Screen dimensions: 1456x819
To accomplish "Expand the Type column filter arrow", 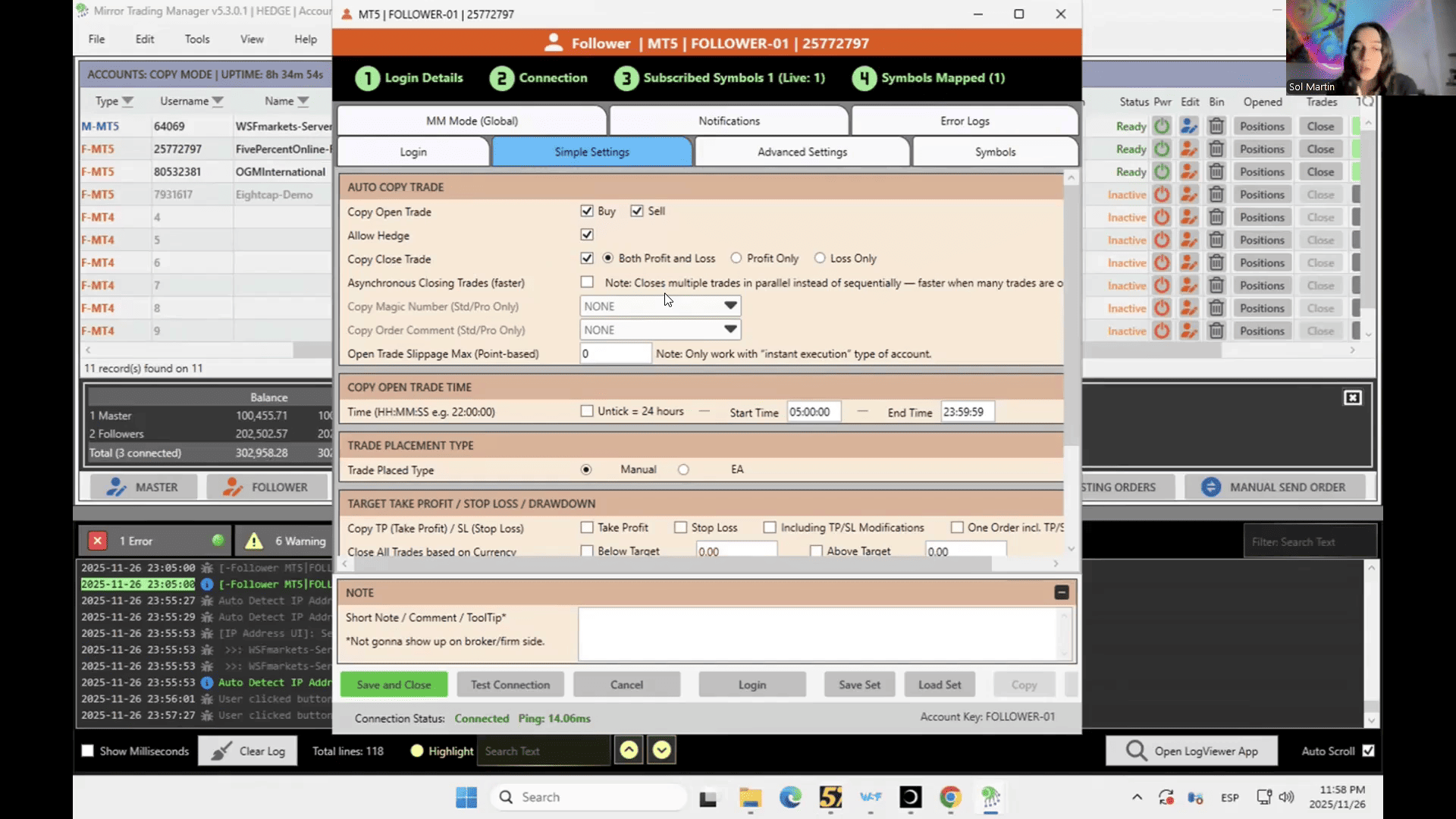I will pos(128,102).
